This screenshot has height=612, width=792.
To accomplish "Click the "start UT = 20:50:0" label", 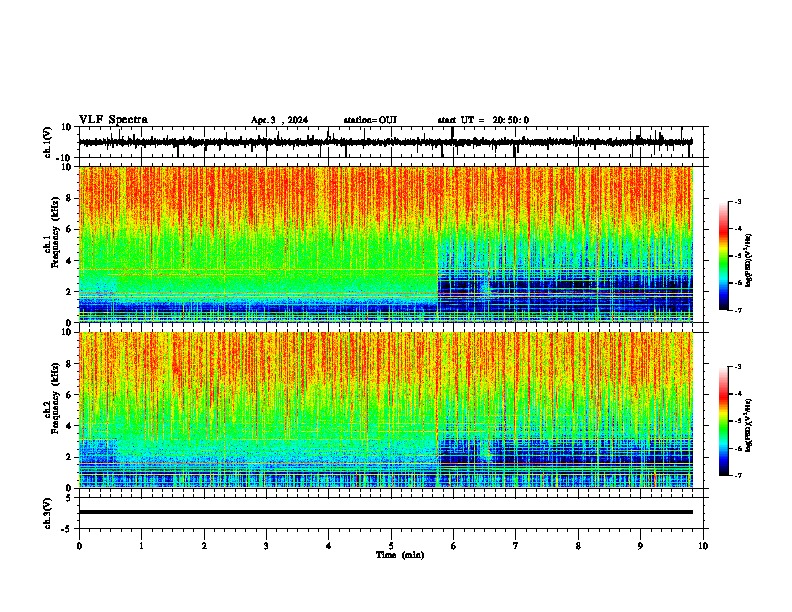I will point(483,120).
